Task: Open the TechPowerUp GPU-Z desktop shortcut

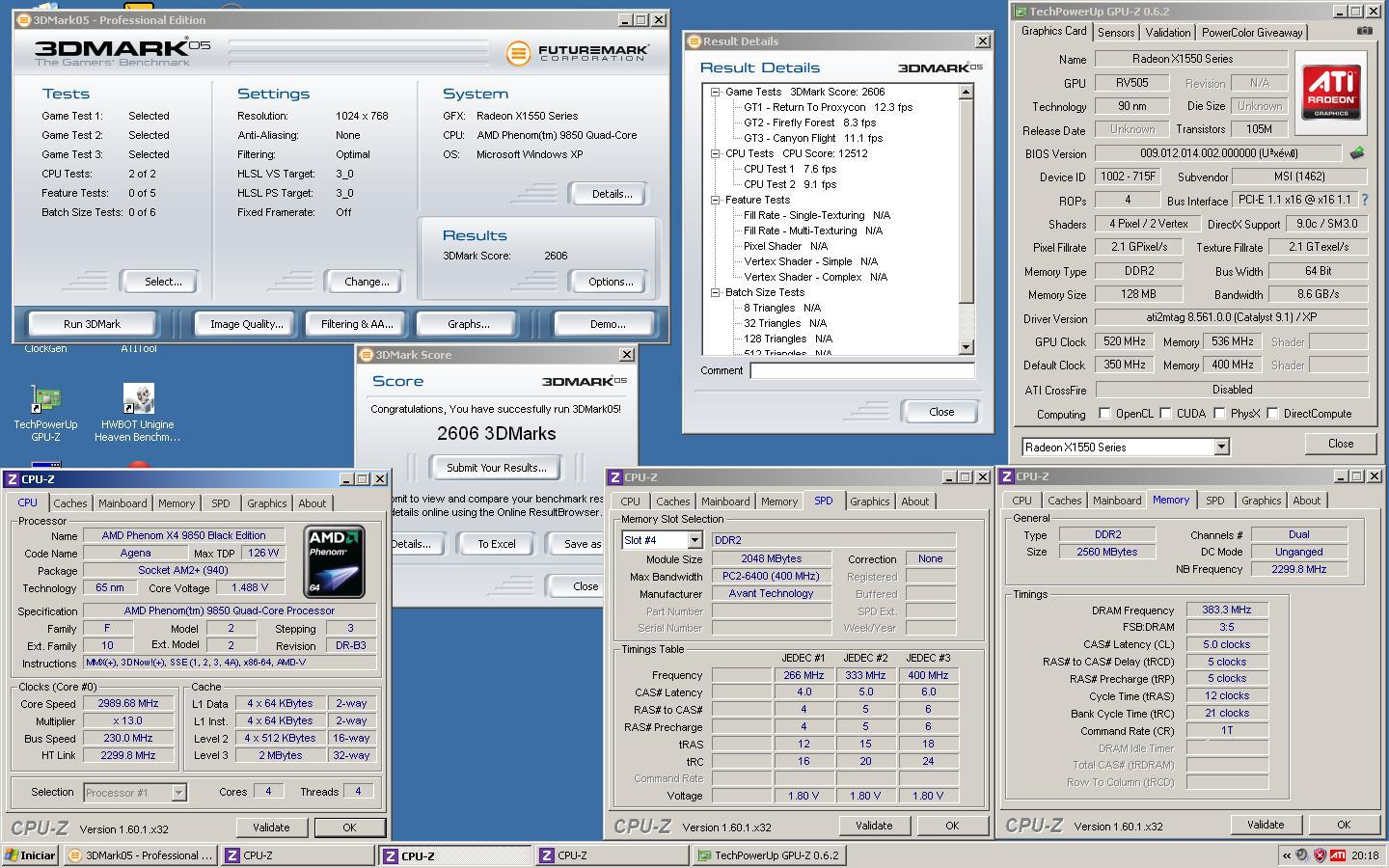Action: pos(45,413)
